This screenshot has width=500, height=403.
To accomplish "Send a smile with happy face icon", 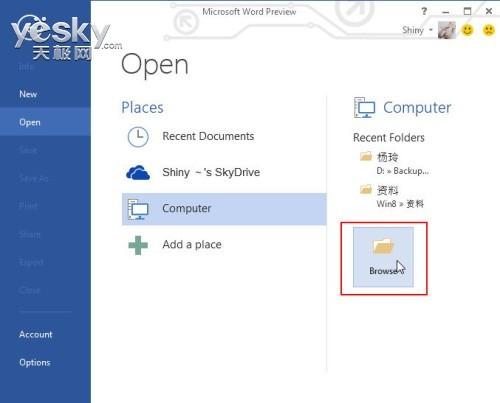I will (467, 30).
